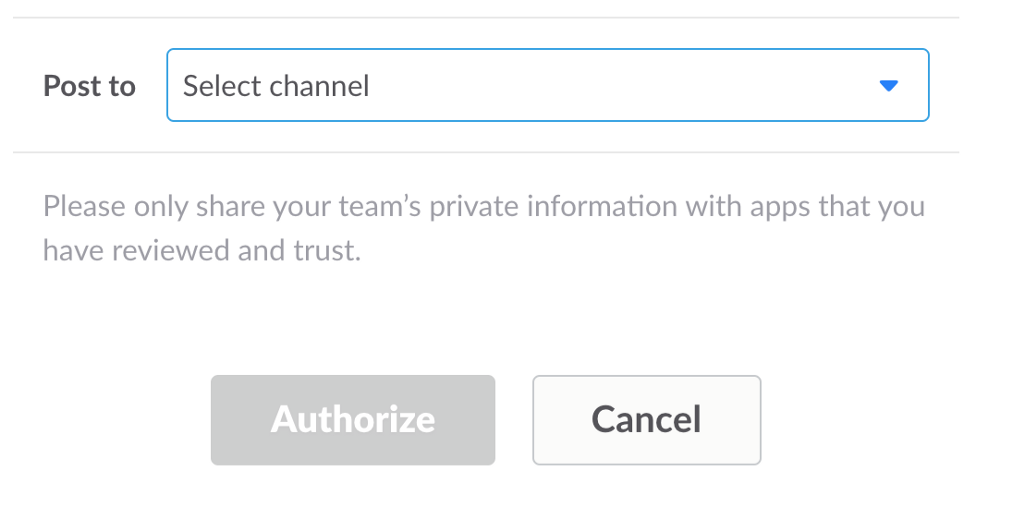Cancel the app authorization request
Screen dimensions: 1024x506
pos(646,420)
